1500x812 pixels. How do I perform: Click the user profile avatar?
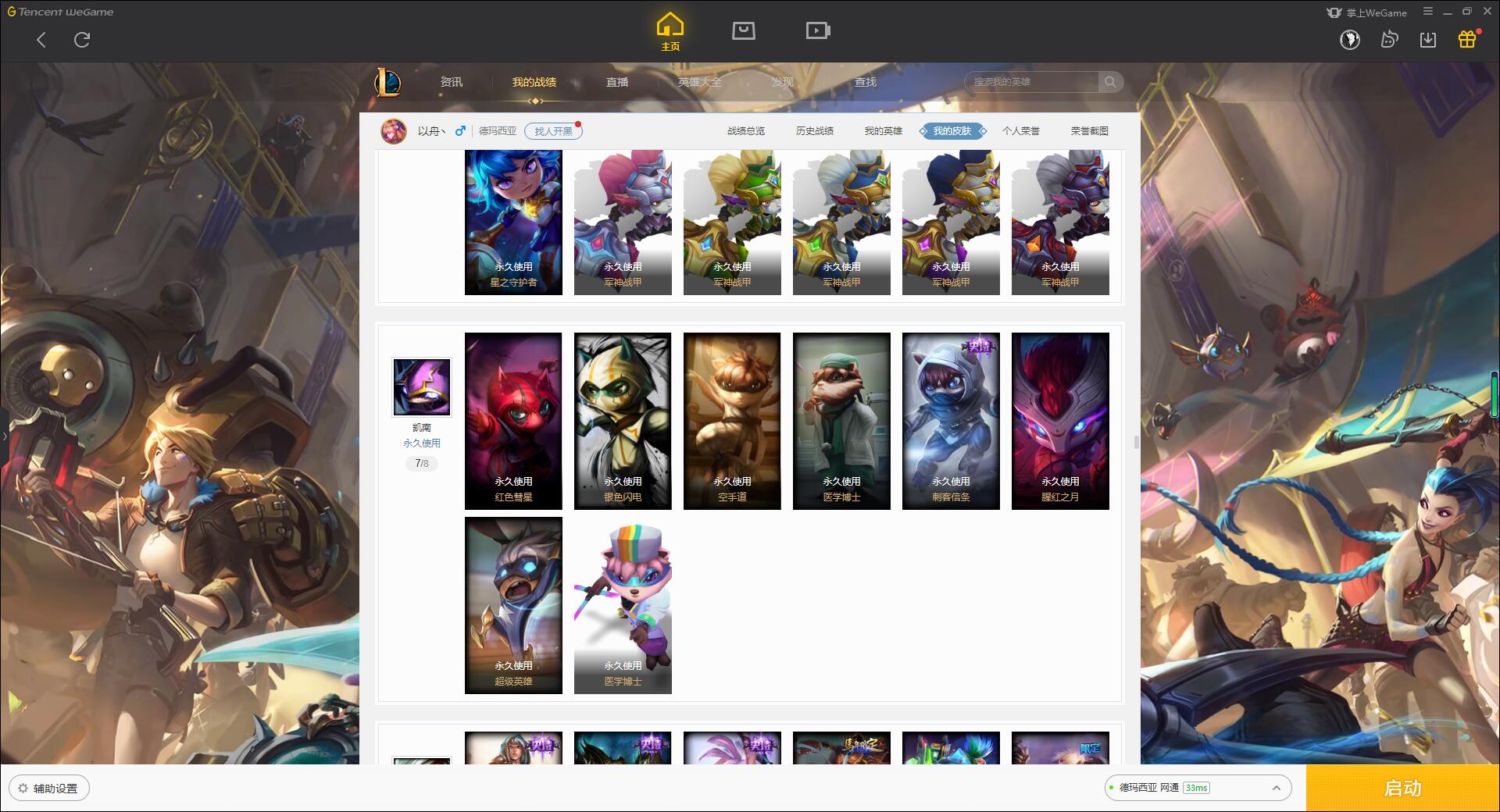394,131
